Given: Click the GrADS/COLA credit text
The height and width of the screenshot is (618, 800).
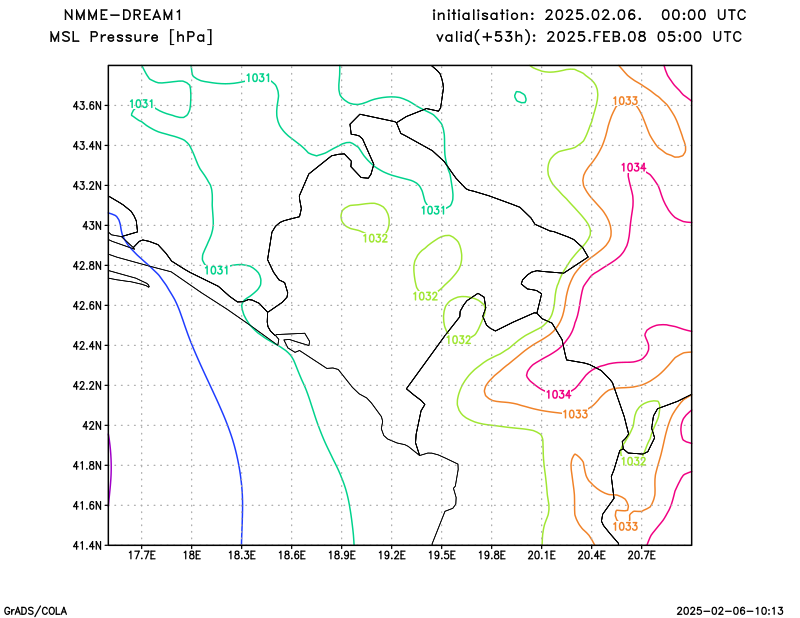Looking at the screenshot, I should click(35, 611).
